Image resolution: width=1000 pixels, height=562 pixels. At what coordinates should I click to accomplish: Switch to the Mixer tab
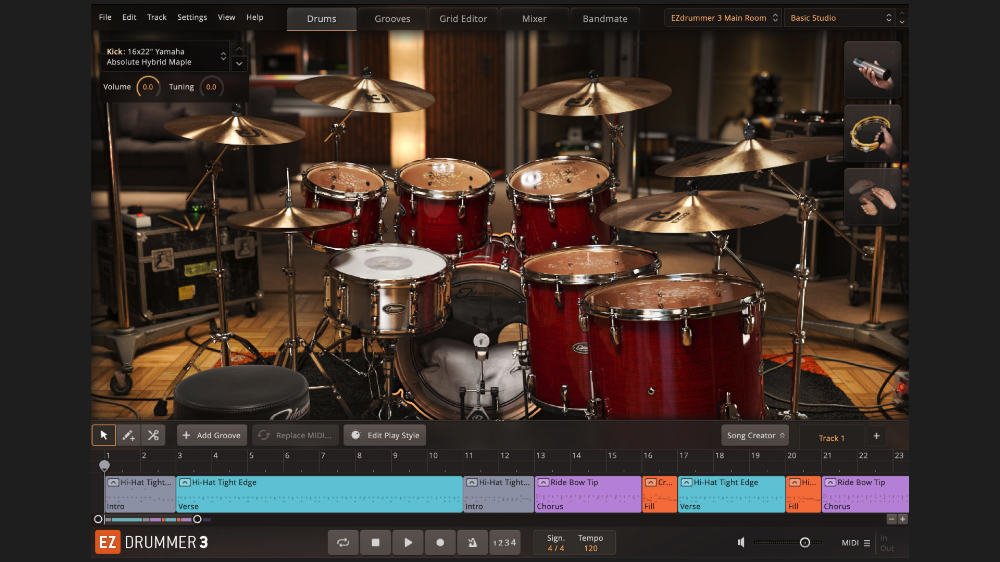(x=534, y=18)
